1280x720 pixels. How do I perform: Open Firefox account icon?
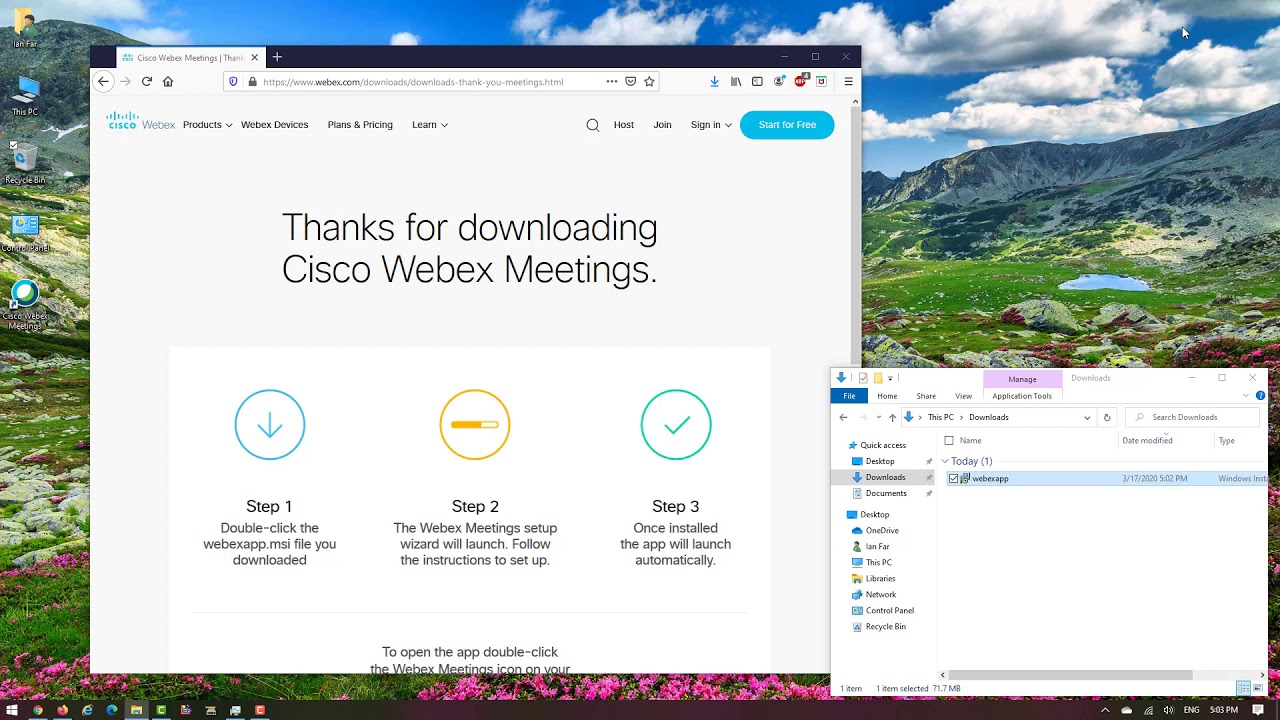(x=779, y=82)
